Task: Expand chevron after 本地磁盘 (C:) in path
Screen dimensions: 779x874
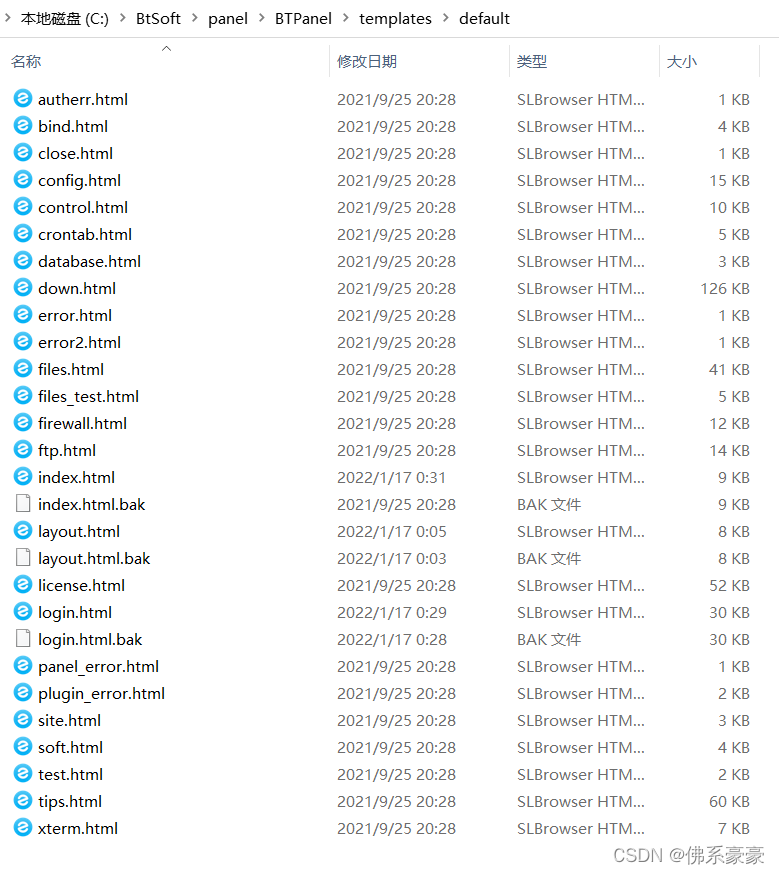Action: coord(123,18)
